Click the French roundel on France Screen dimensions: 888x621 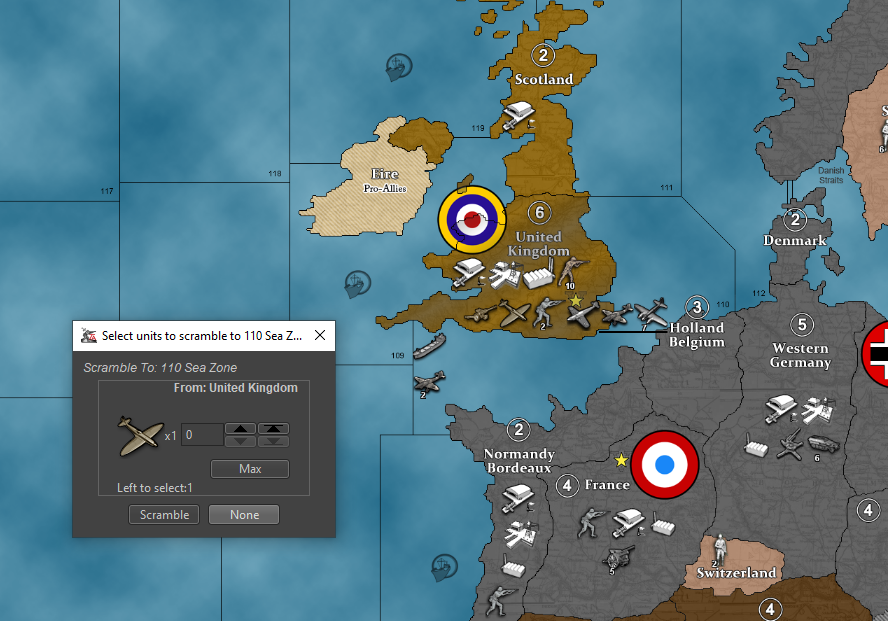click(x=663, y=464)
